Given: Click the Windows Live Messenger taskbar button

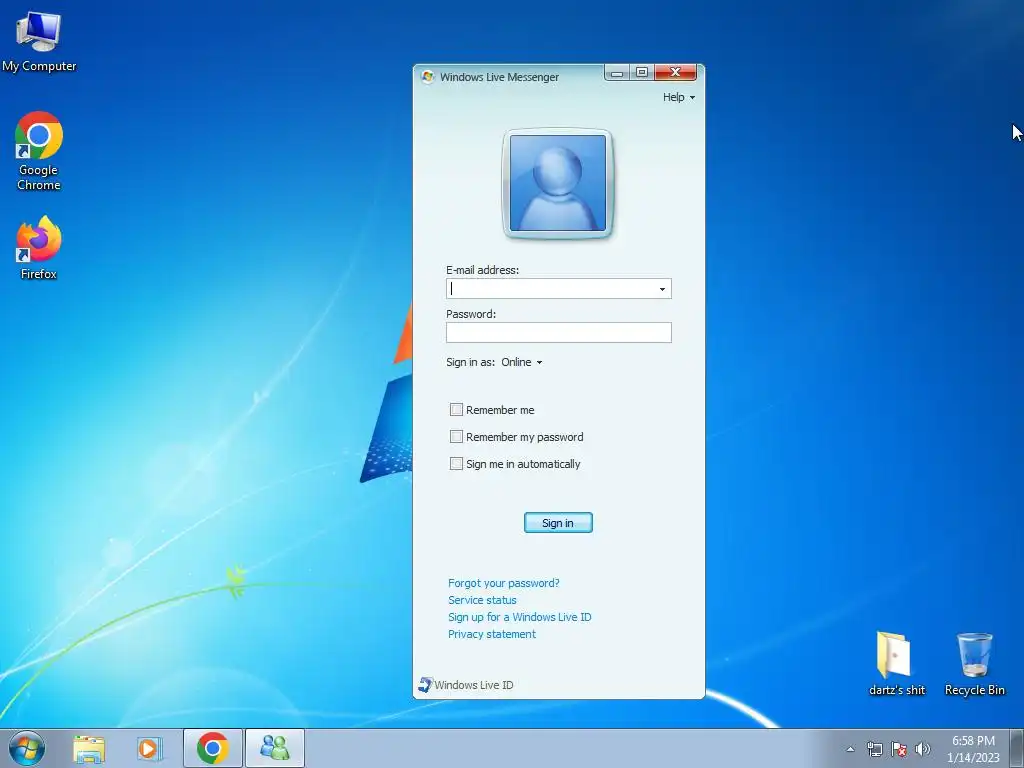Looking at the screenshot, I should point(275,748).
